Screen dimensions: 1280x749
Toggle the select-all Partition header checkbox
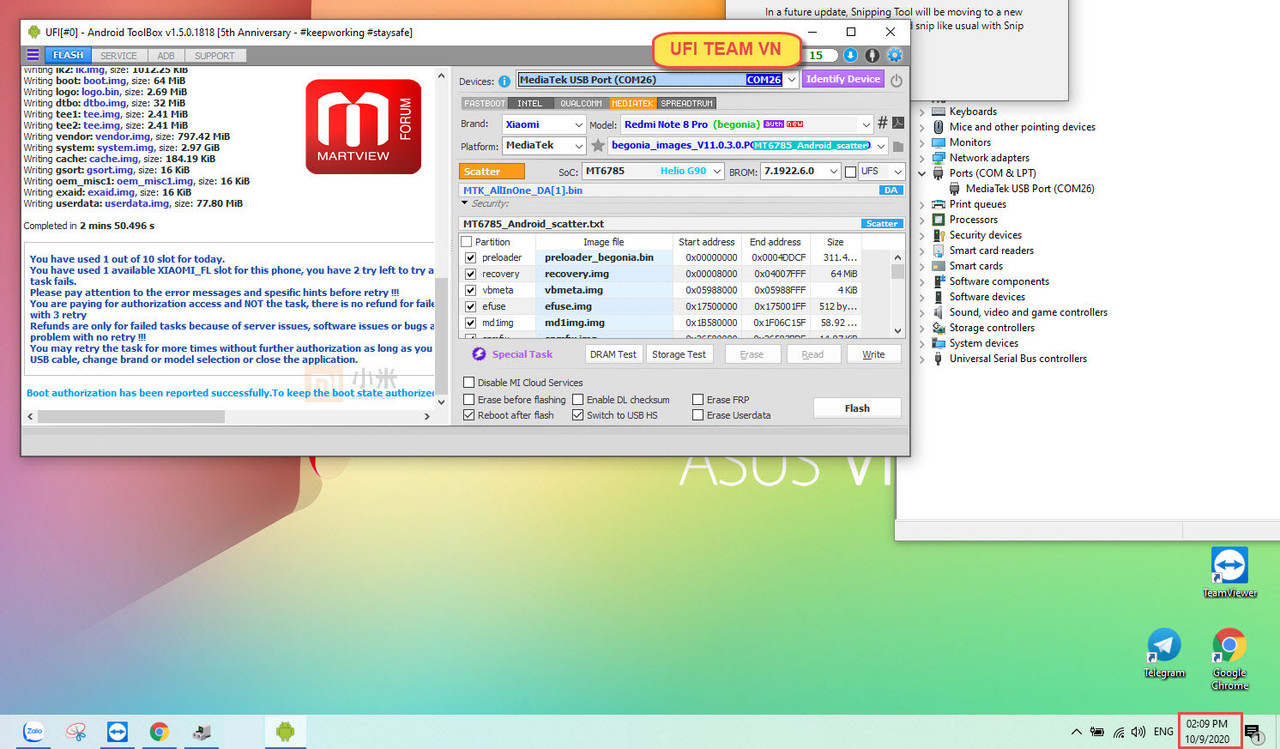[467, 242]
